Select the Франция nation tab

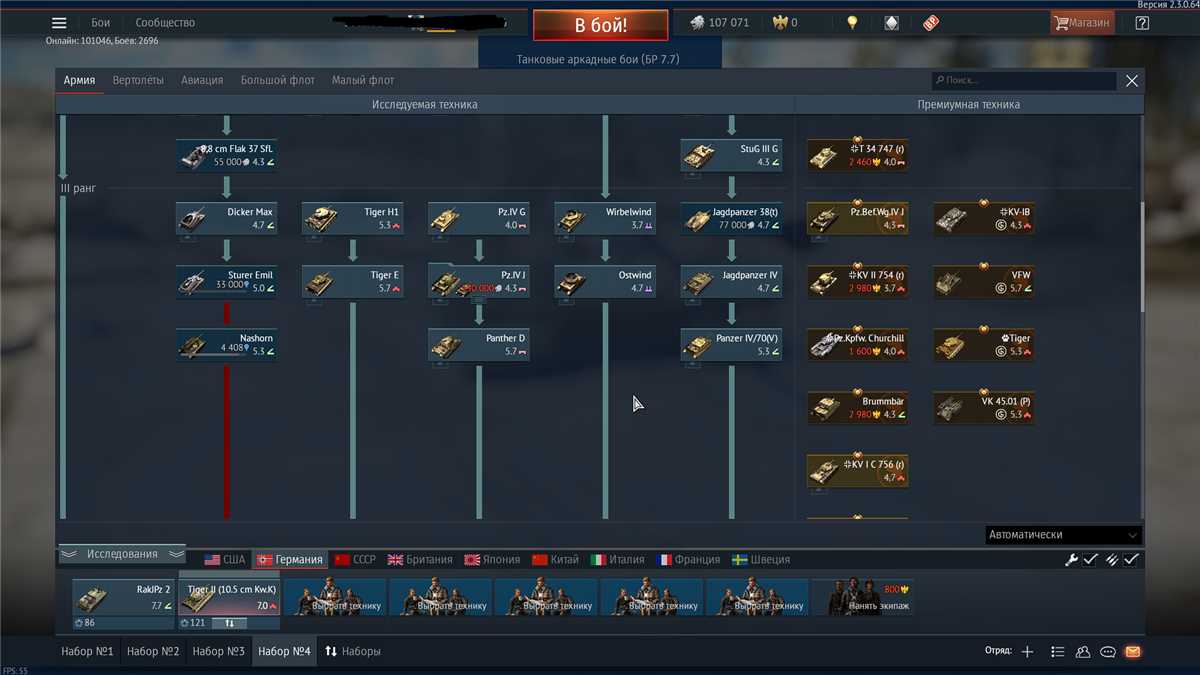click(x=689, y=560)
